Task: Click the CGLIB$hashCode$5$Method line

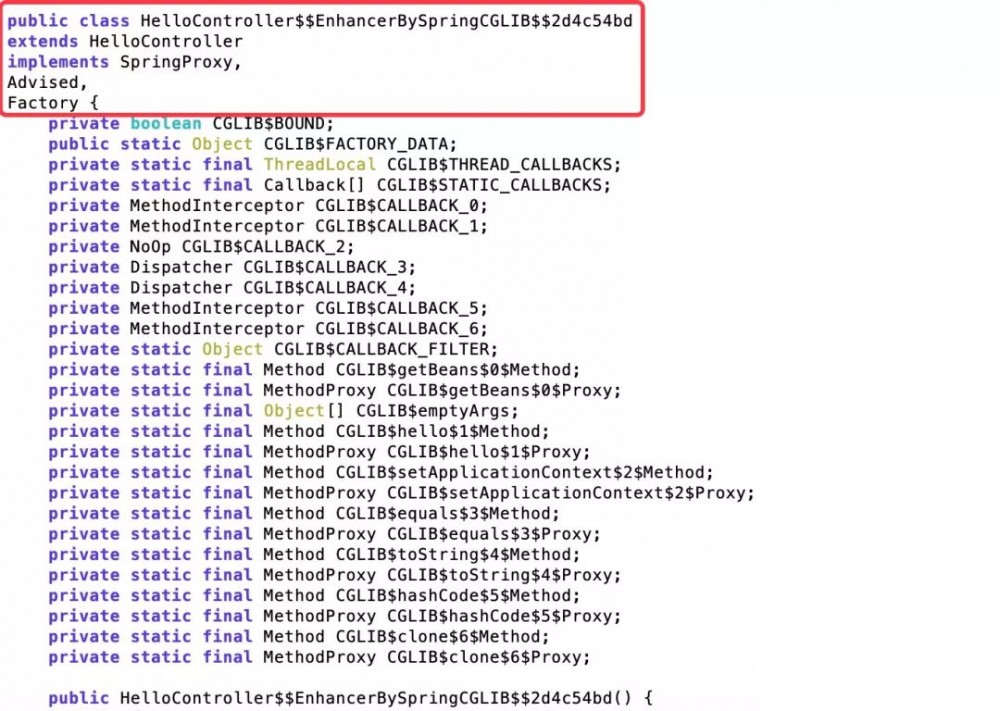Action: point(314,596)
